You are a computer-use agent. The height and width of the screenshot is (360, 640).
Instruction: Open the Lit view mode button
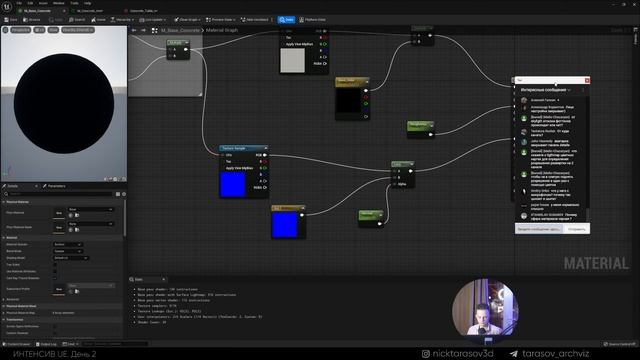point(39,30)
